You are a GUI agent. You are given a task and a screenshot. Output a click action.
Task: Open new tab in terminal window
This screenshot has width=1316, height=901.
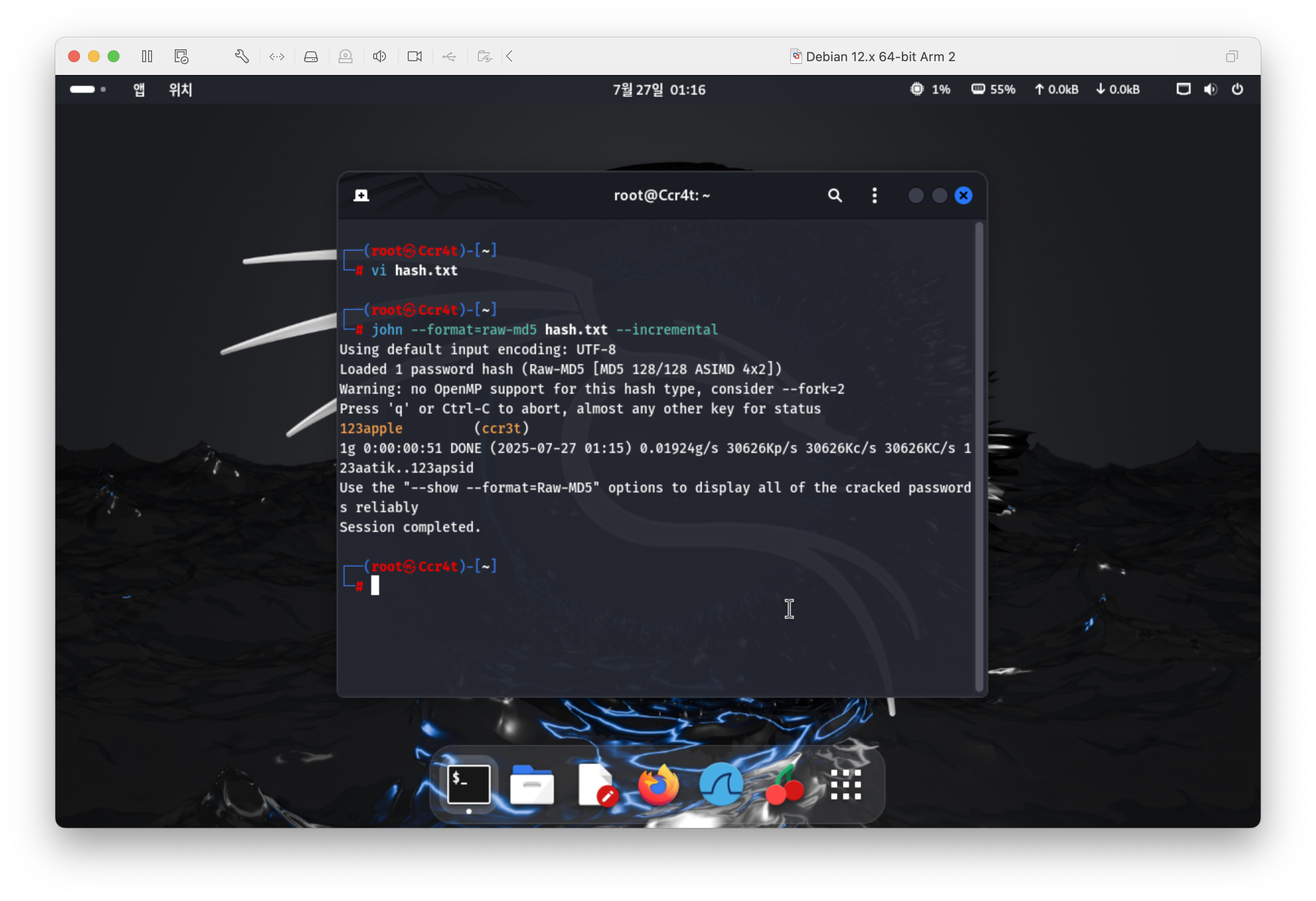(361, 195)
